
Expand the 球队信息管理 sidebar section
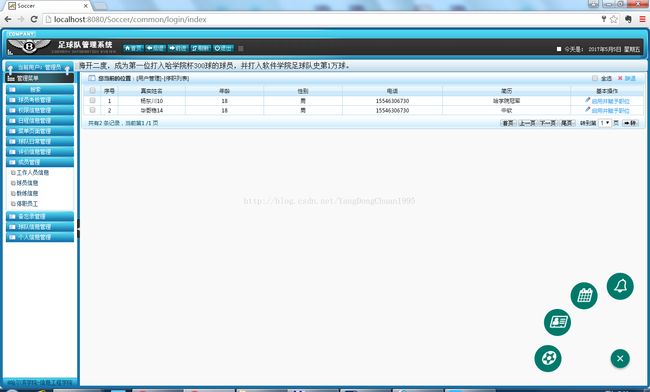point(40,227)
